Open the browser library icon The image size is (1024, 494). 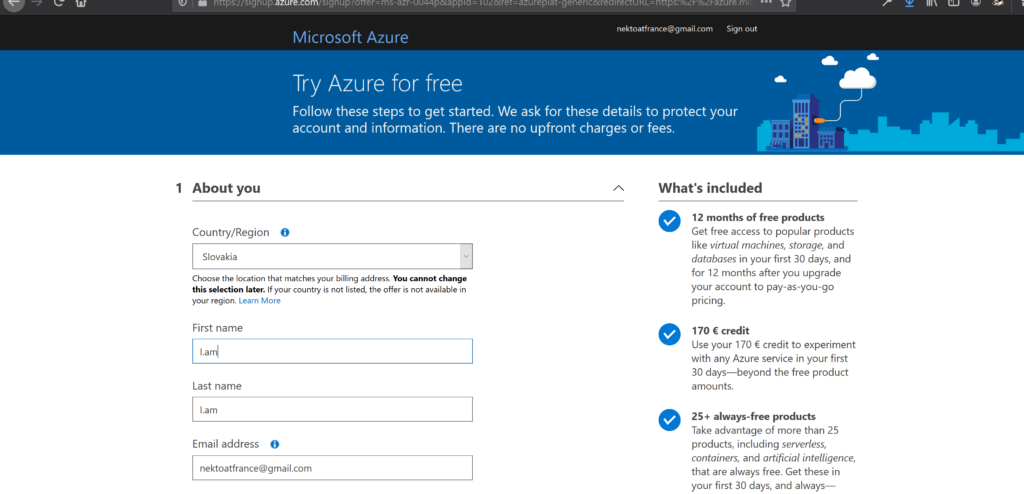click(932, 4)
